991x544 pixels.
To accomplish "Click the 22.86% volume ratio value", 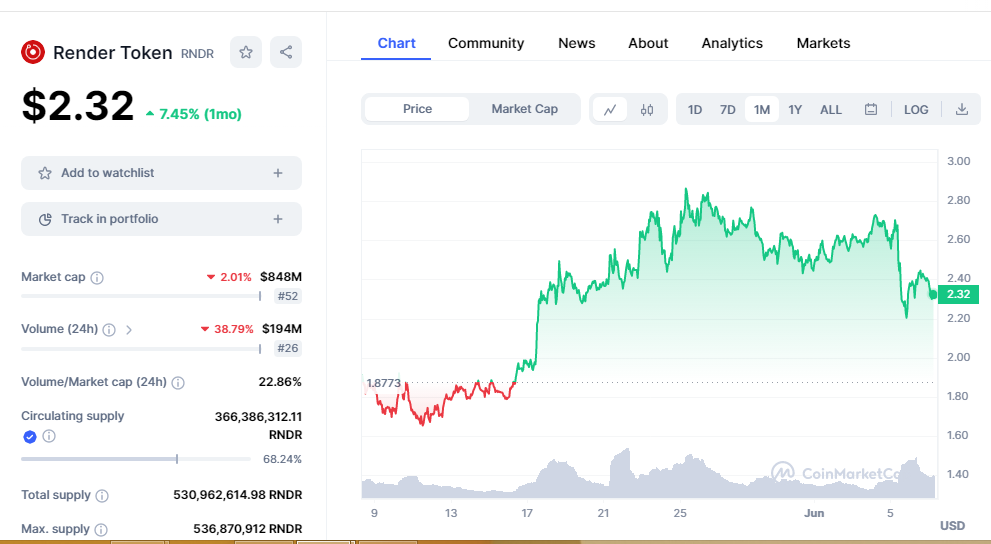I will coord(280,382).
